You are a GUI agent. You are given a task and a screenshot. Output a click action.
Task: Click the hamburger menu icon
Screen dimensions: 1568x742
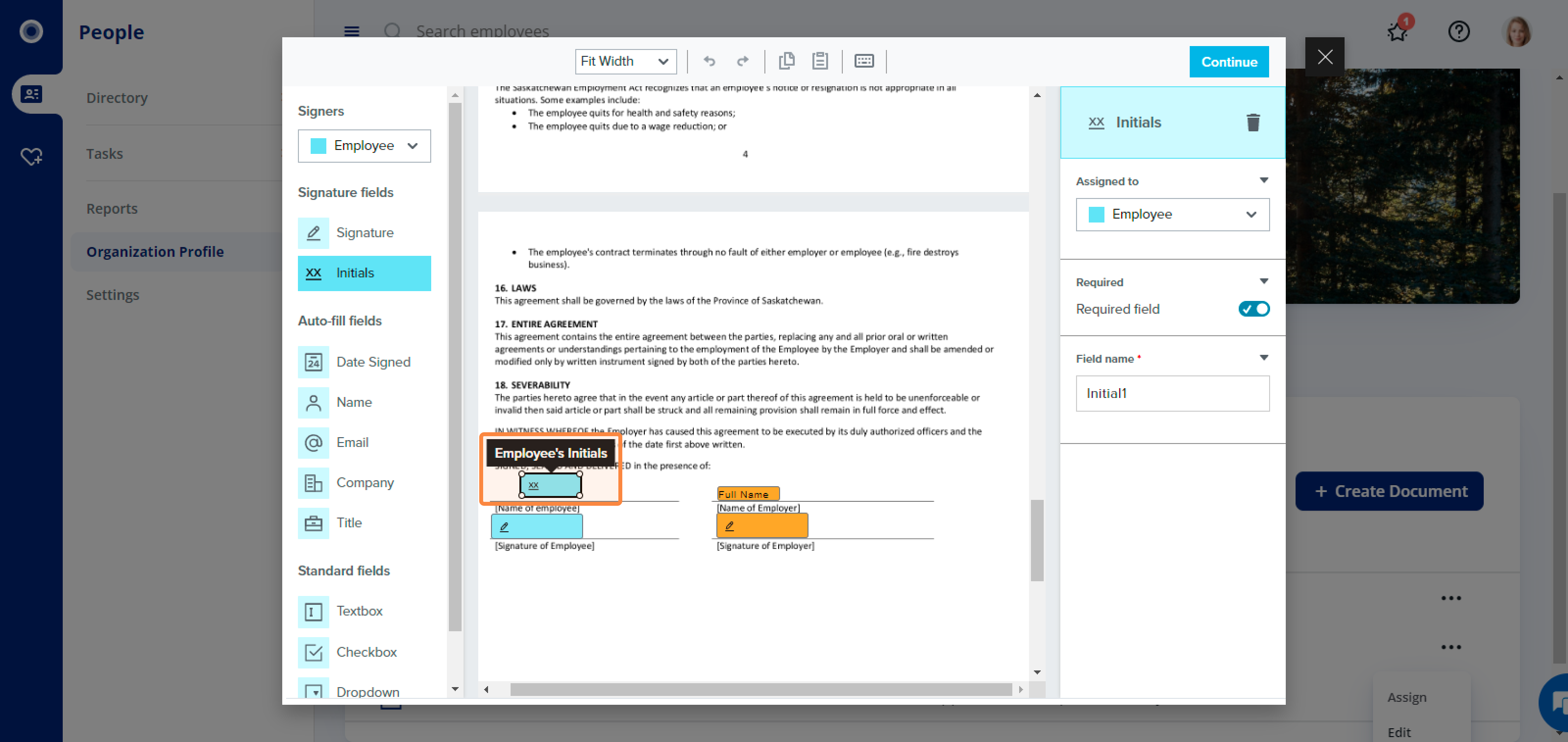(x=352, y=31)
